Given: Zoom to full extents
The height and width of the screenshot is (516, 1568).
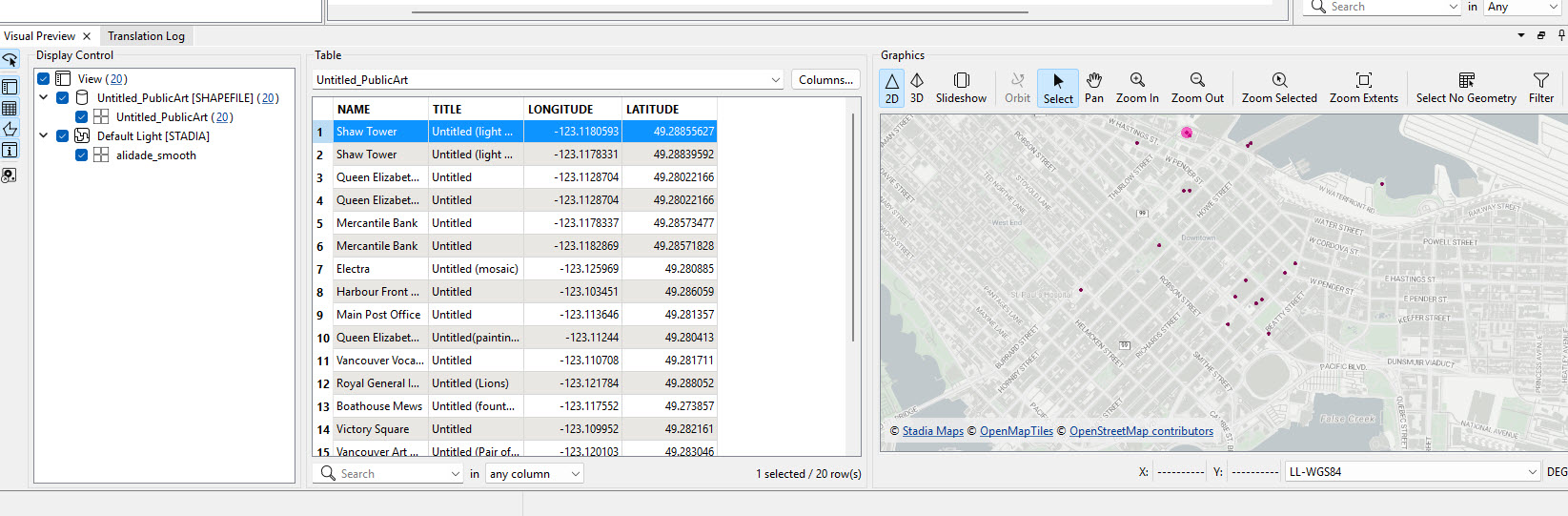Looking at the screenshot, I should [x=1364, y=88].
